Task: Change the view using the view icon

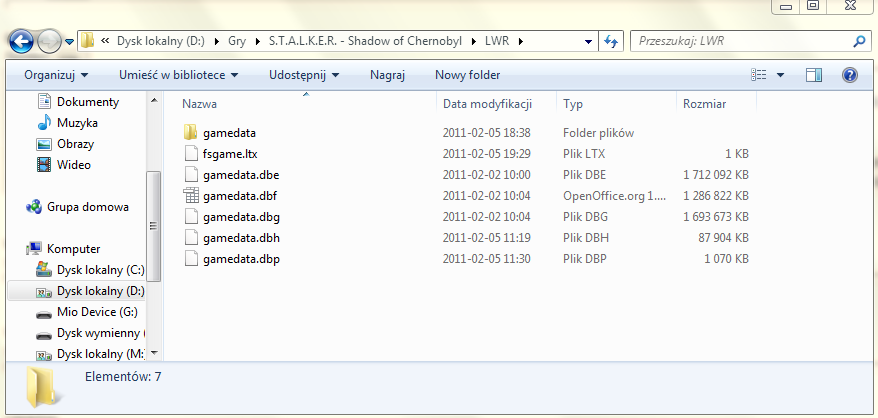Action: [758, 75]
